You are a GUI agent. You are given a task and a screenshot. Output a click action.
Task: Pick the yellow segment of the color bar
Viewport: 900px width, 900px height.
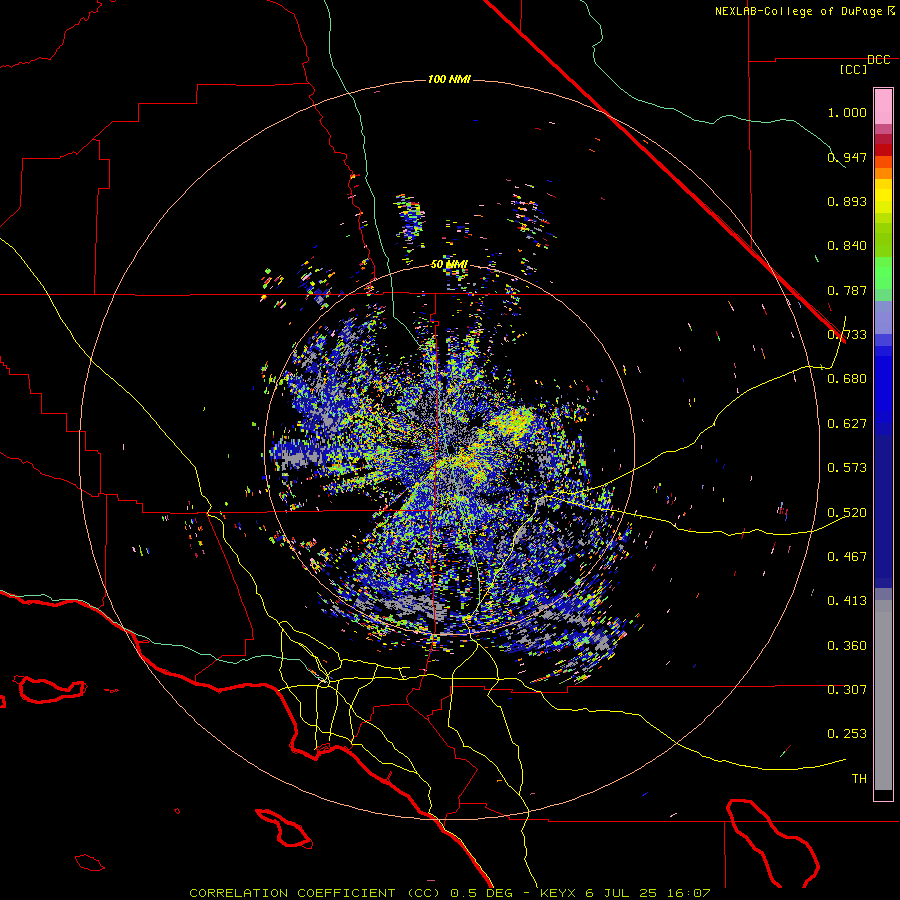pos(883,197)
